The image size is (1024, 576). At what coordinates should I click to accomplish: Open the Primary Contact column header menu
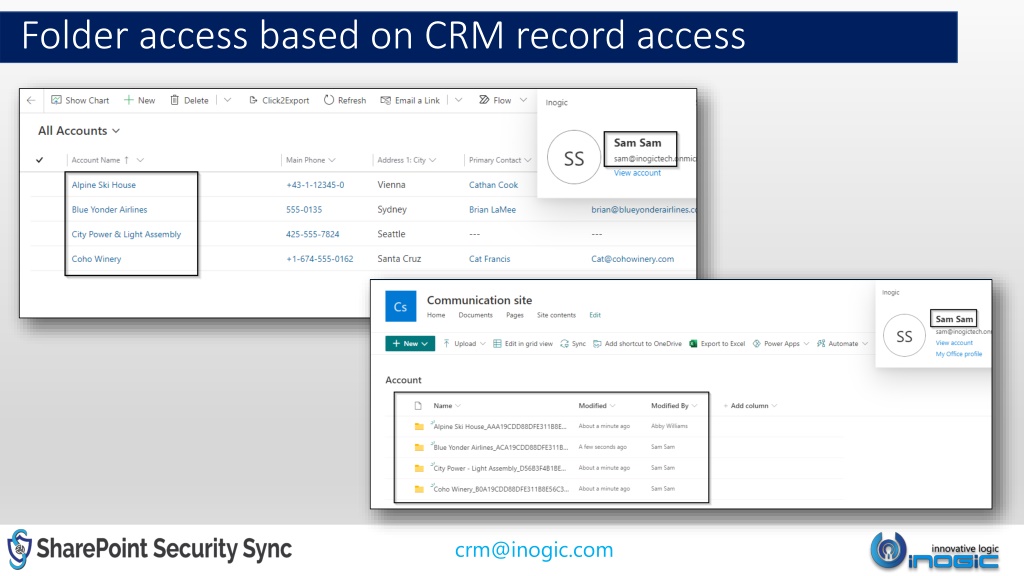[x=500, y=160]
